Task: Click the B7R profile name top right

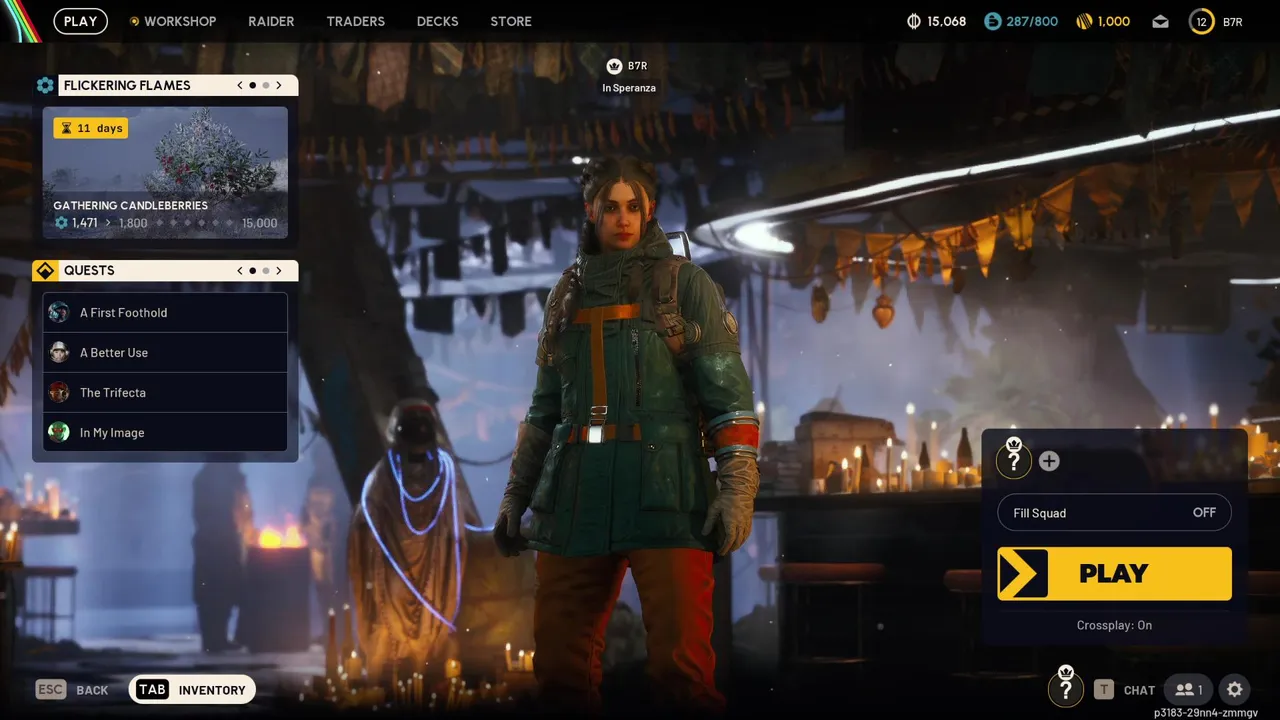Action: (1233, 21)
